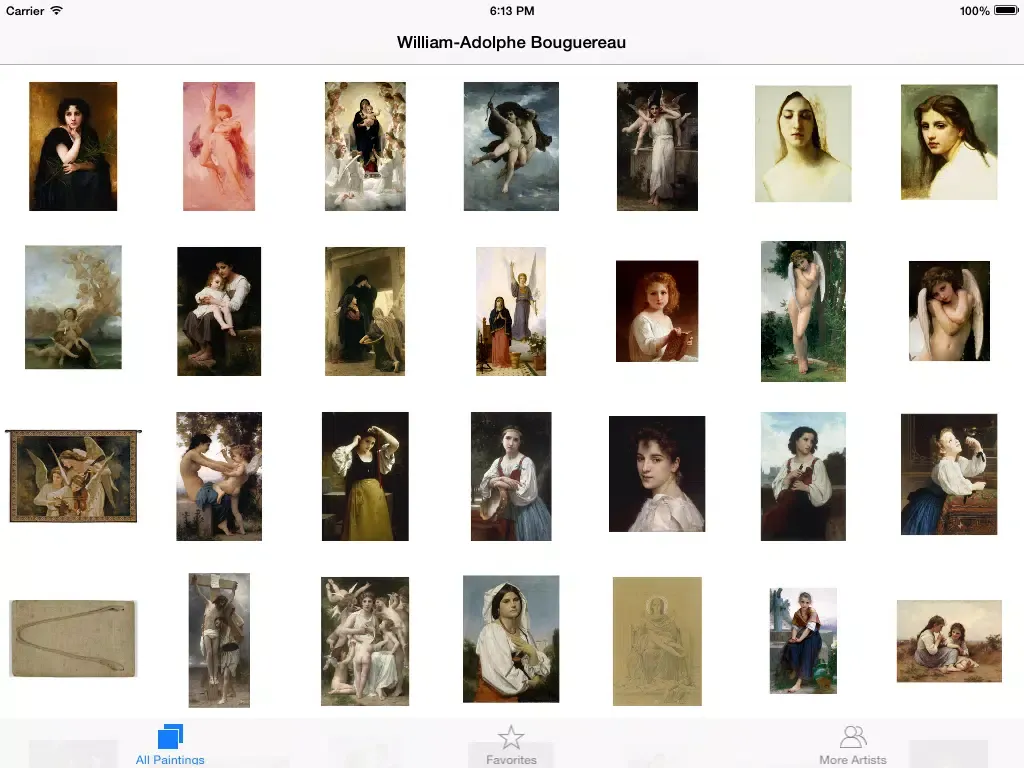Open dark portrait of woman in white blouse

[657, 474]
